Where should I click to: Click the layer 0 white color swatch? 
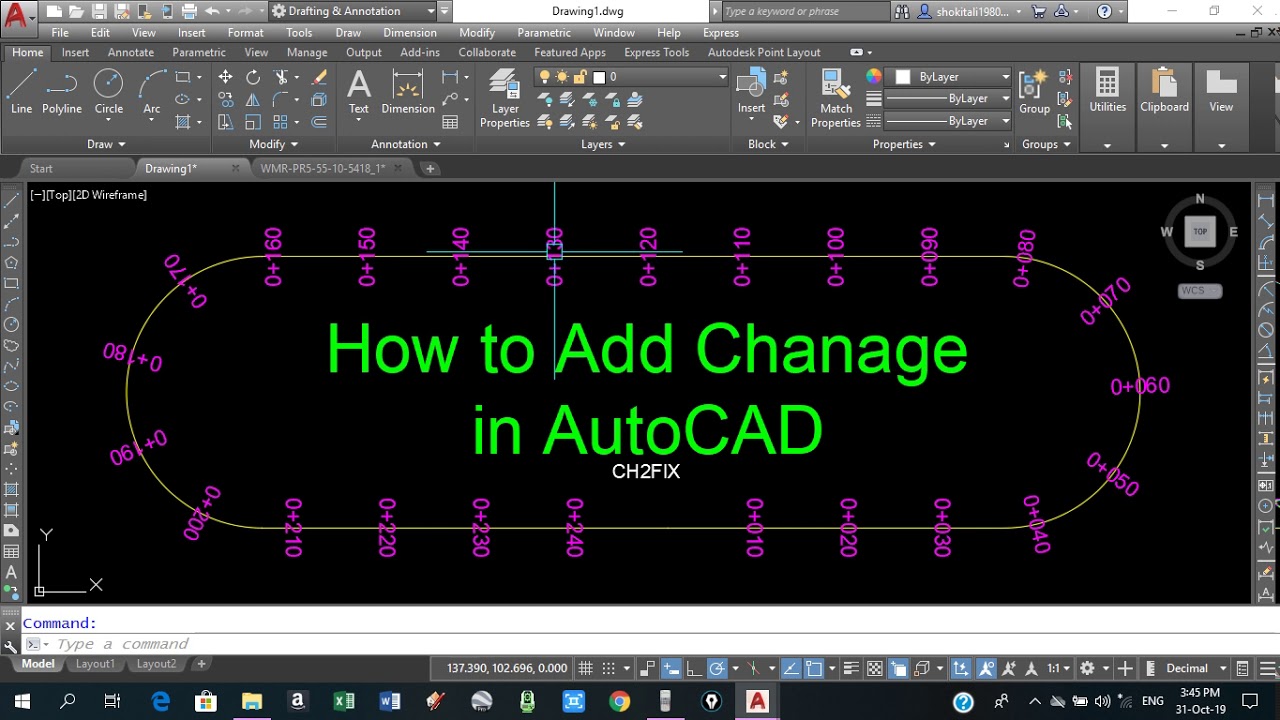pos(599,77)
